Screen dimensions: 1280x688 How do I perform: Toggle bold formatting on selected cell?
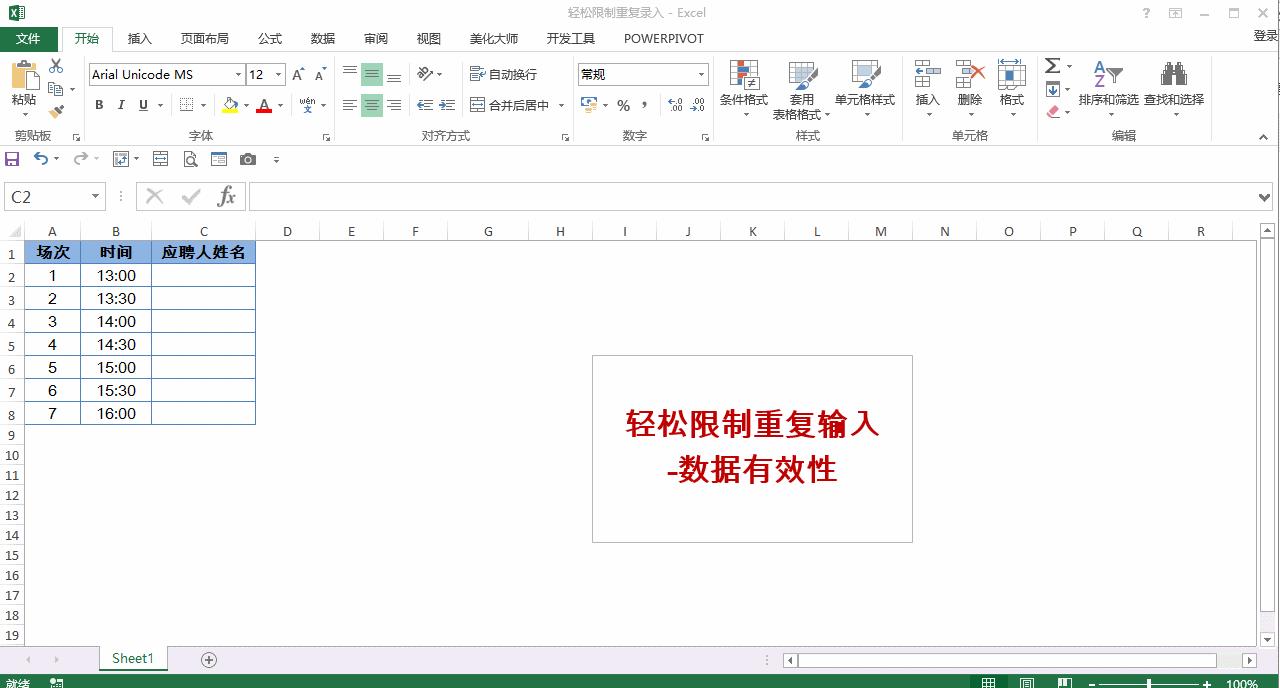(x=98, y=104)
